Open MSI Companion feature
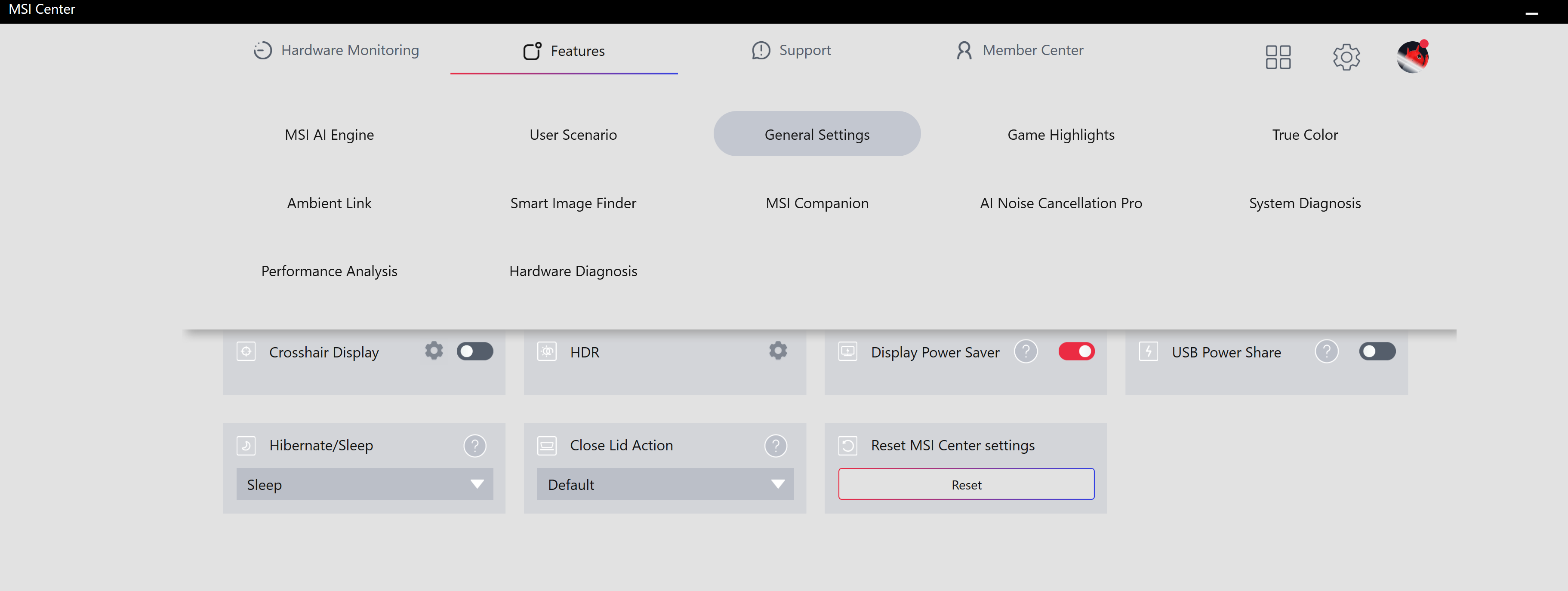1568x591 pixels. (x=817, y=203)
